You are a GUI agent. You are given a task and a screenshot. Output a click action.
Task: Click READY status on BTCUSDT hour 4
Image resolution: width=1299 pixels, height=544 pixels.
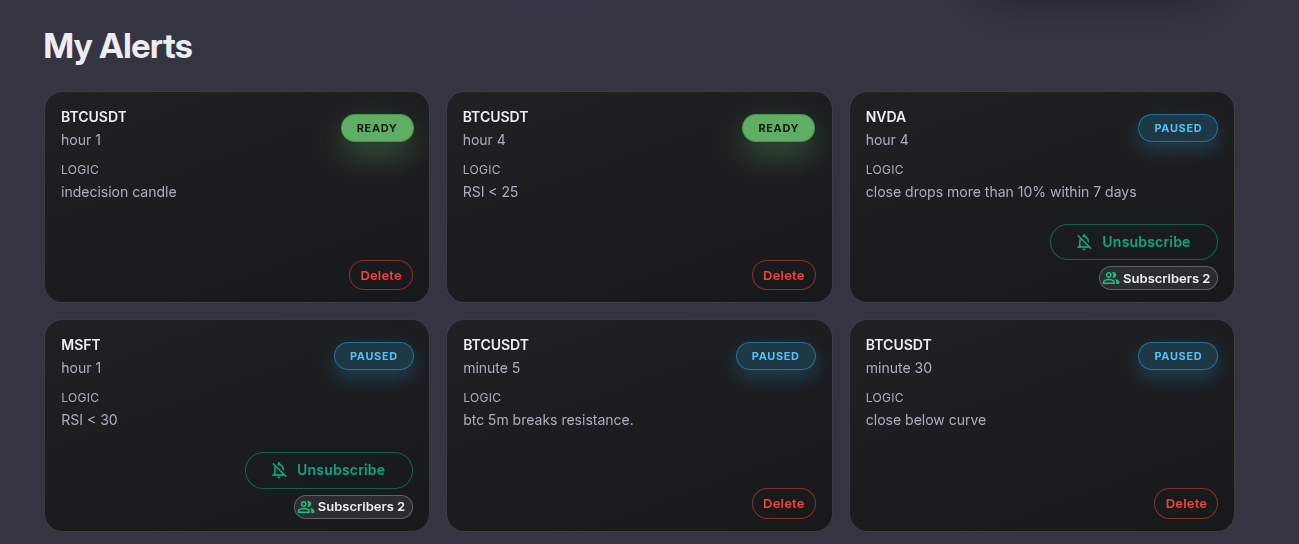click(x=778, y=128)
